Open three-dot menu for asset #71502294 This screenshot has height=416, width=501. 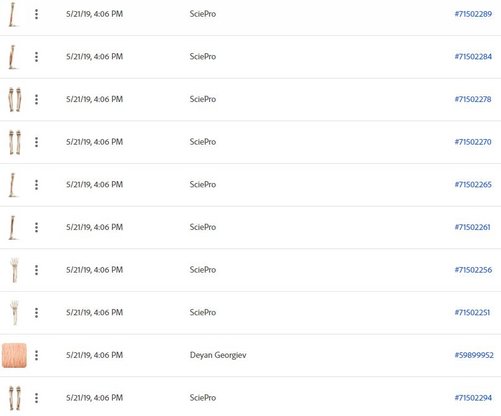[36, 398]
